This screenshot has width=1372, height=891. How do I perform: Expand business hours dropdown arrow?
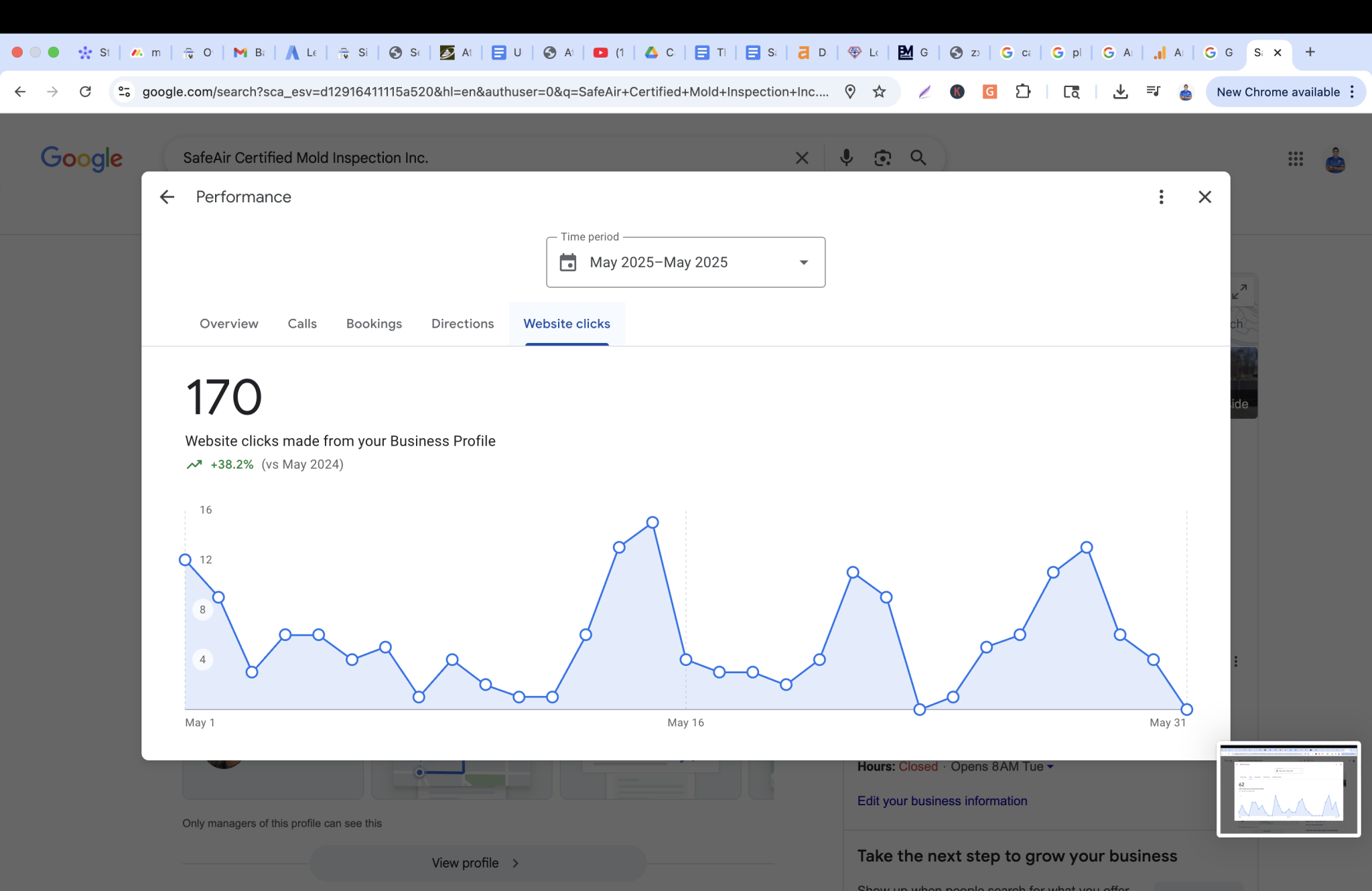coord(1050,766)
